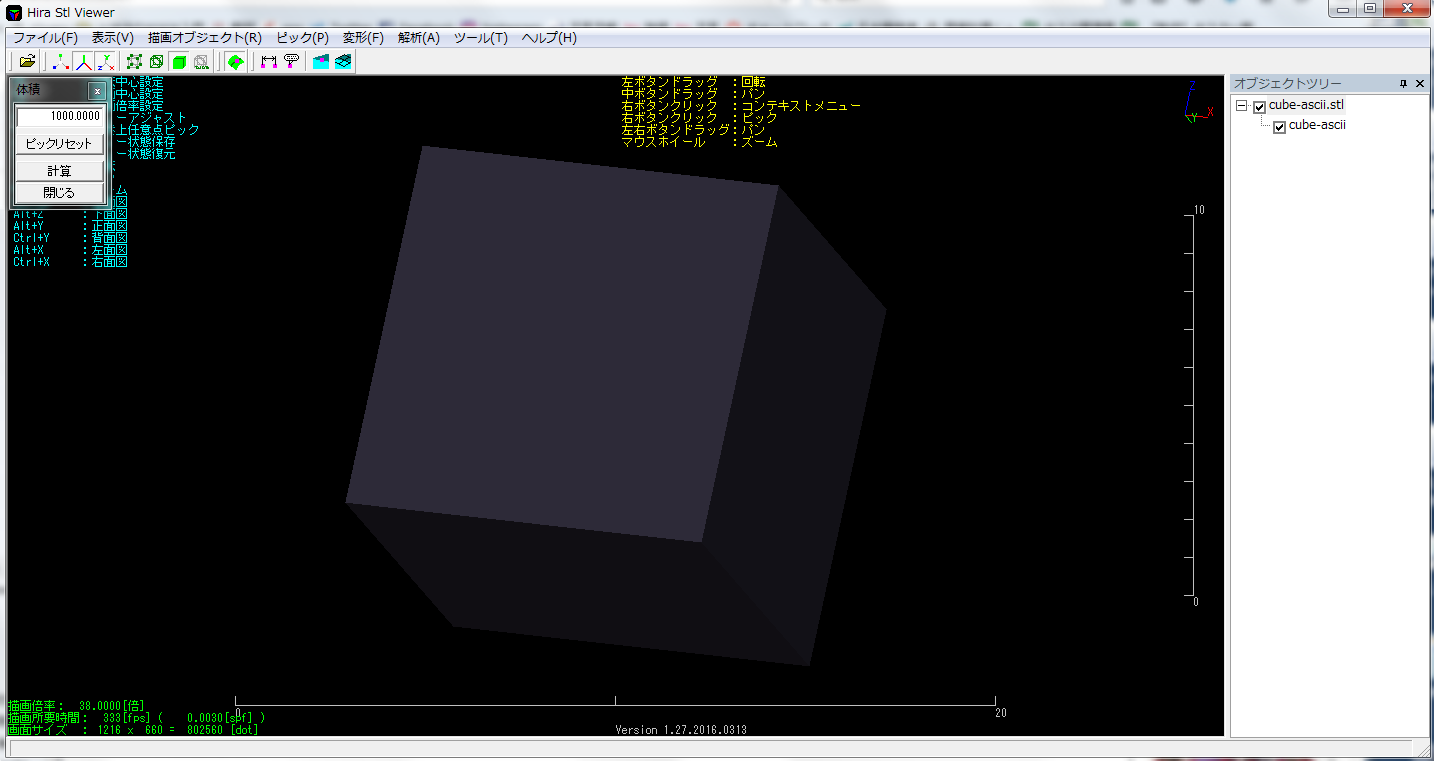Click the volume value field showing 1000.0000
The width and height of the screenshot is (1434, 761).
click(60, 116)
